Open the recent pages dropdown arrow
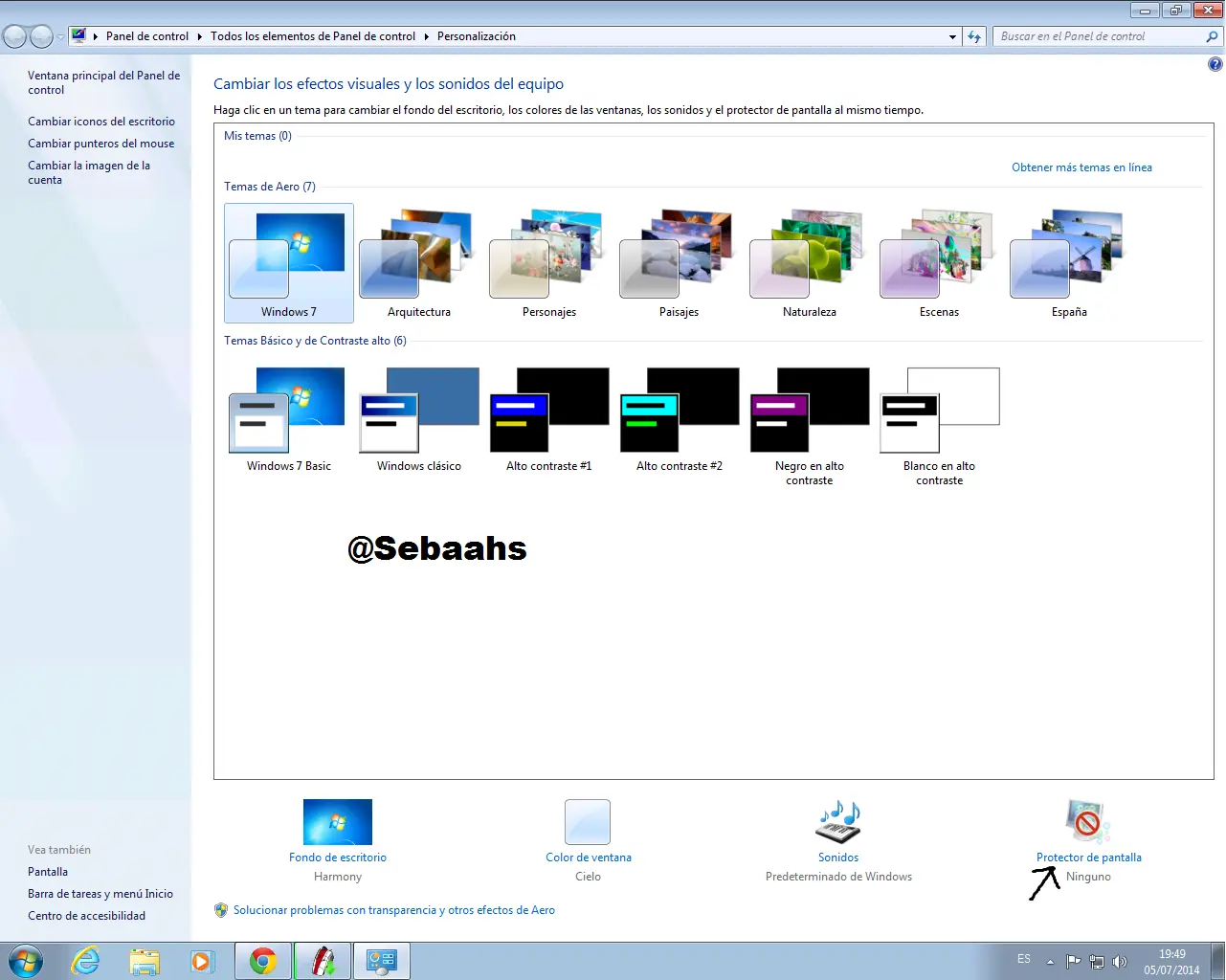Image resolution: width=1226 pixels, height=980 pixels. click(x=61, y=36)
